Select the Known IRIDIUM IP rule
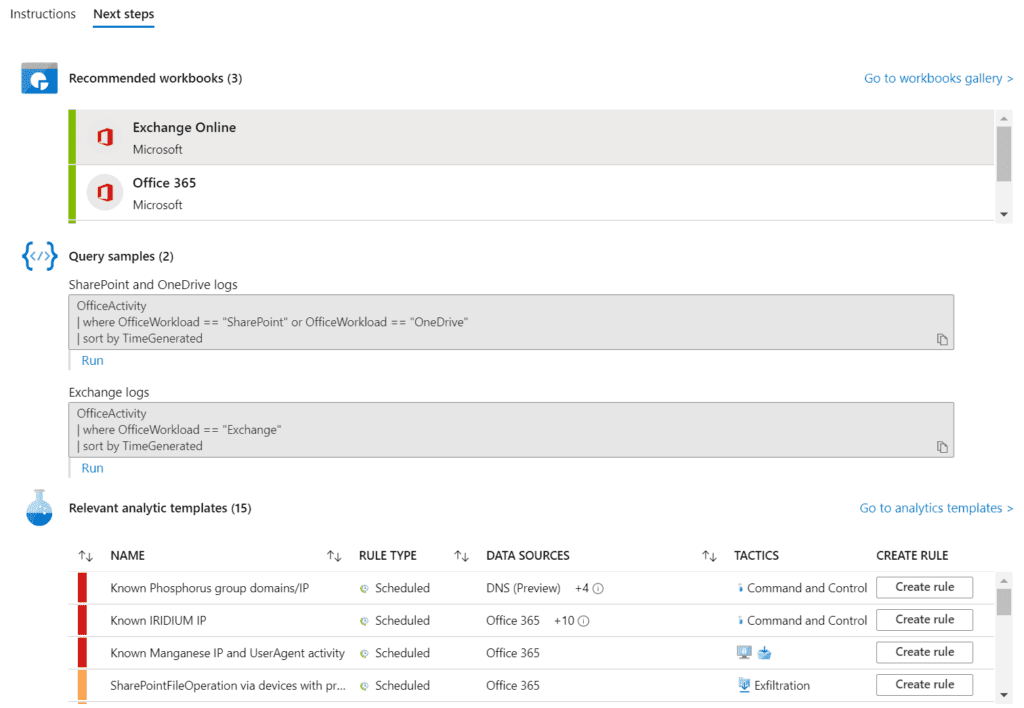The image size is (1024, 708). (x=158, y=620)
